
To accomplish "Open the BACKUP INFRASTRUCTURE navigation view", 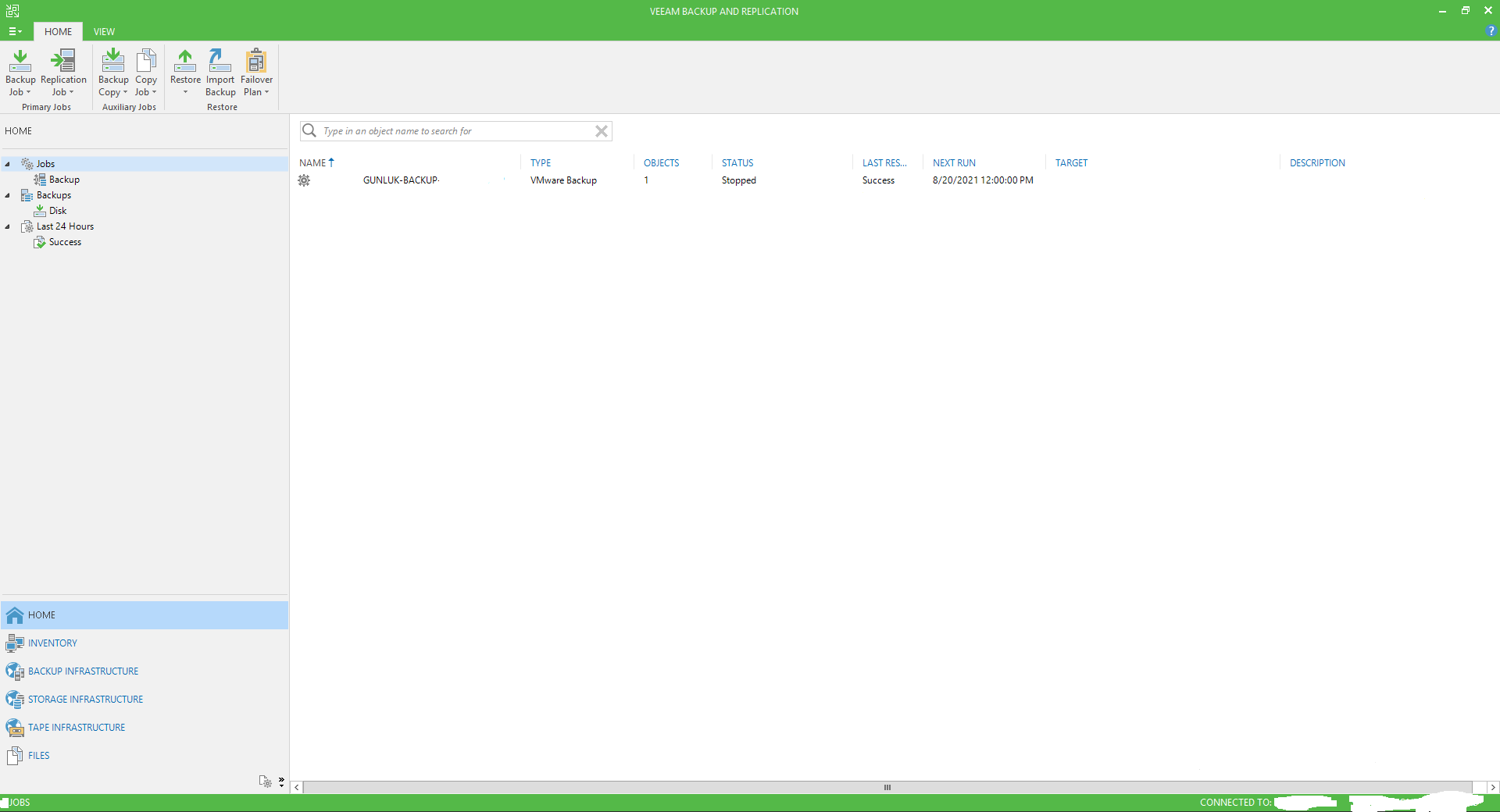I will 145,671.
